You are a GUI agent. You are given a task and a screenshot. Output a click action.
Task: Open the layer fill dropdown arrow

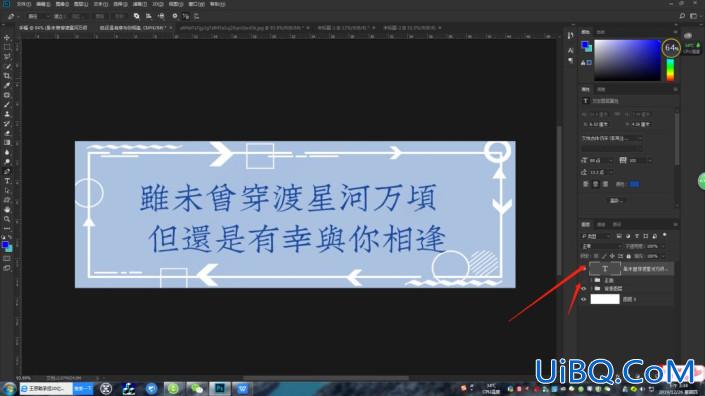click(663, 256)
